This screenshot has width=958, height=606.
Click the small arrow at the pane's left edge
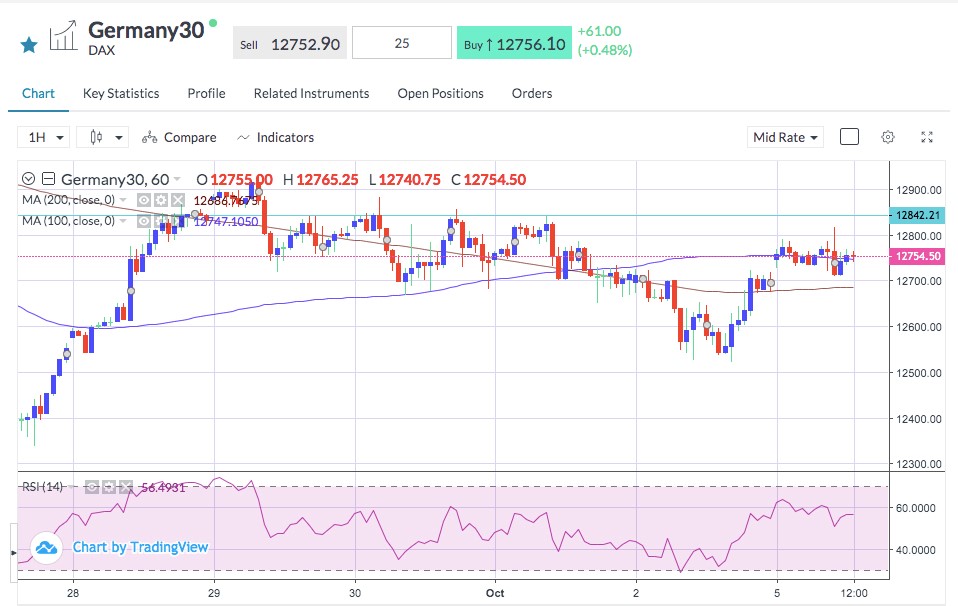coord(13,553)
